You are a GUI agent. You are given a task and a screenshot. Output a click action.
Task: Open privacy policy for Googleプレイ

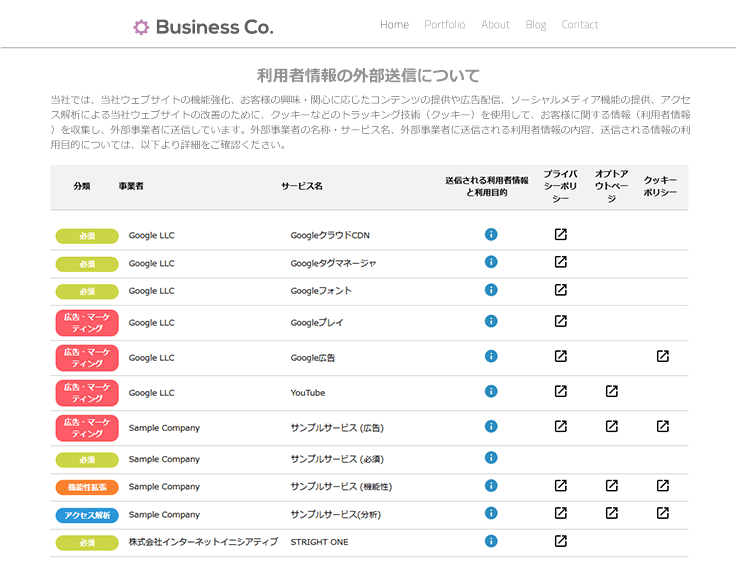click(x=561, y=321)
